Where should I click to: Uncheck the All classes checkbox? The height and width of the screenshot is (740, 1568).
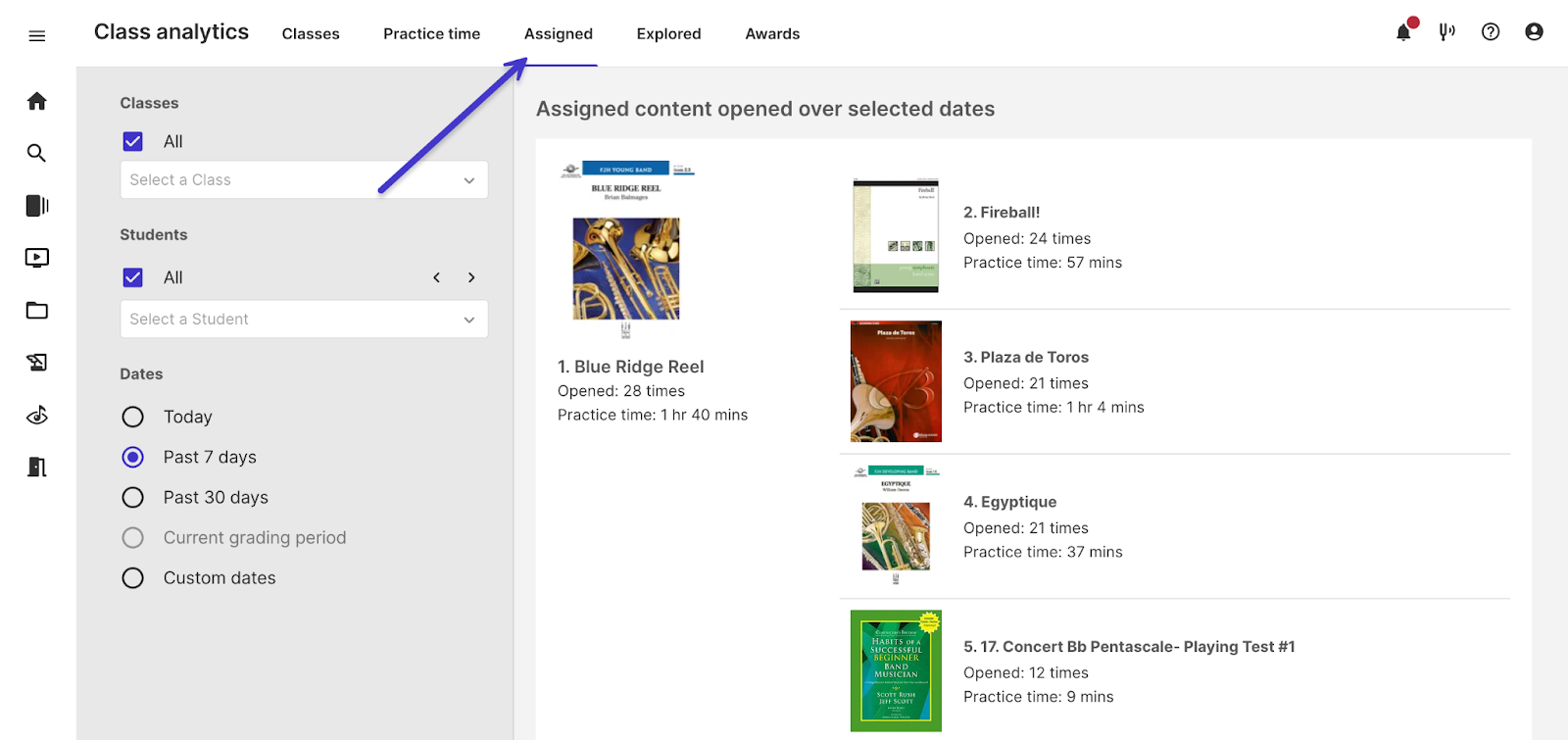[133, 141]
